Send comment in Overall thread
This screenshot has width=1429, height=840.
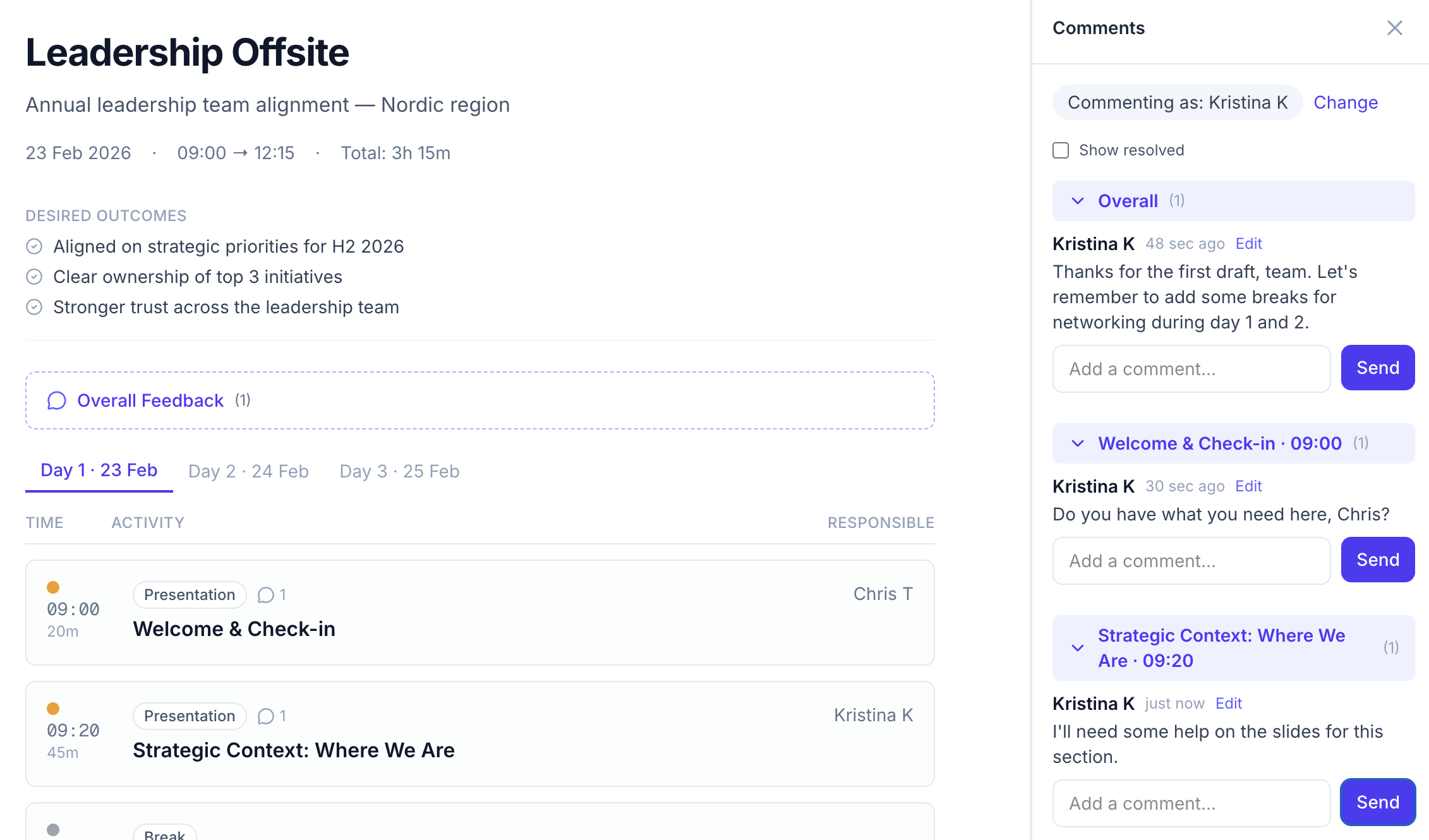pyautogui.click(x=1377, y=368)
